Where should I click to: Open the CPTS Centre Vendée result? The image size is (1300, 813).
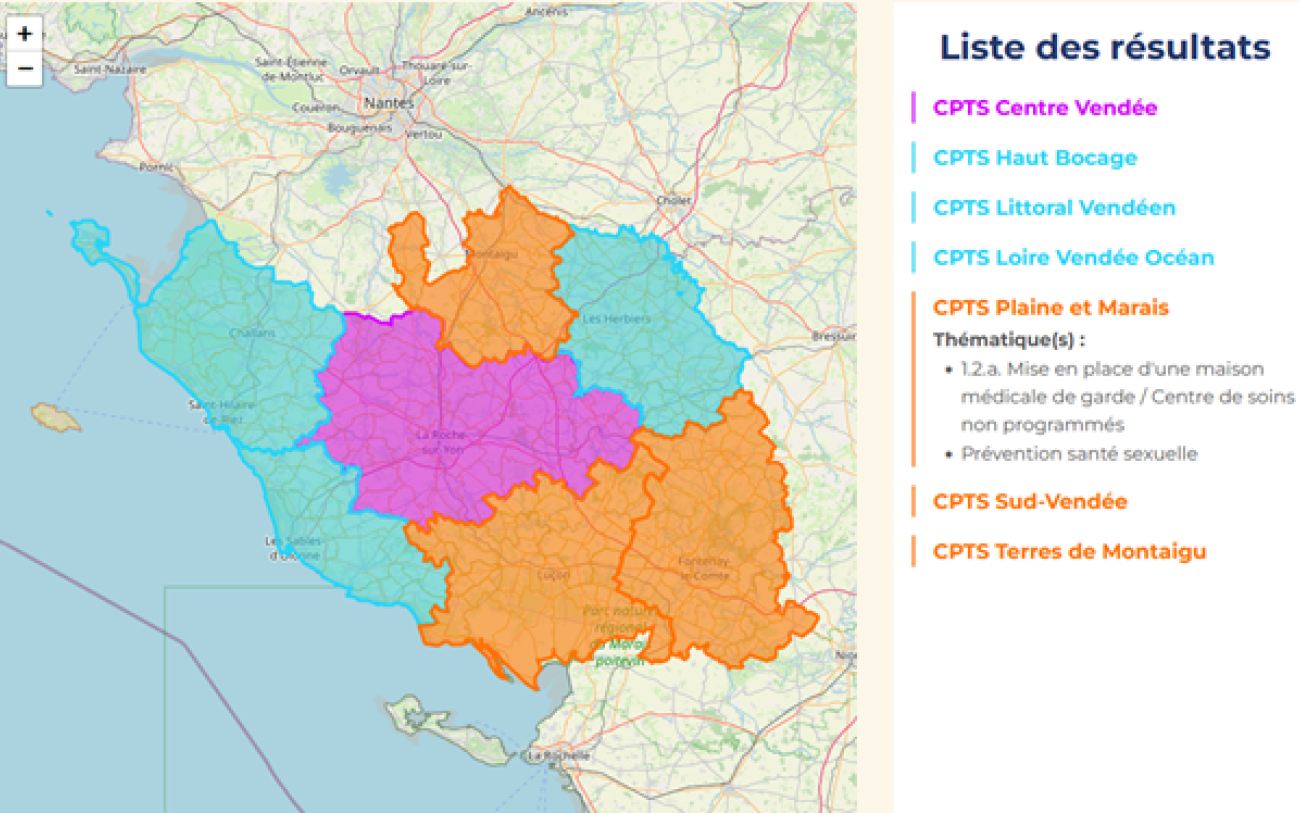click(1043, 107)
